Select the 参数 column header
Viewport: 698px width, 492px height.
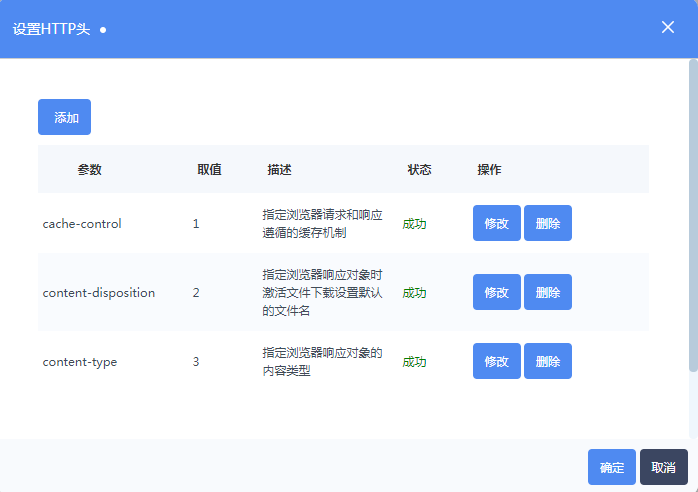click(x=89, y=169)
